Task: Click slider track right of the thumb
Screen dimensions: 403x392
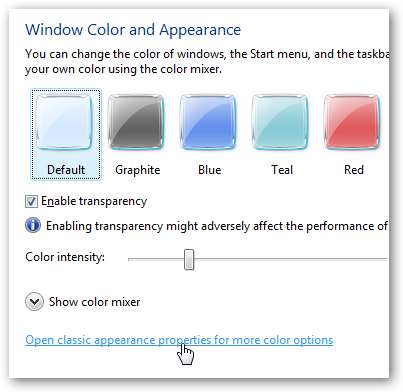Action: pyautogui.click(x=291, y=259)
